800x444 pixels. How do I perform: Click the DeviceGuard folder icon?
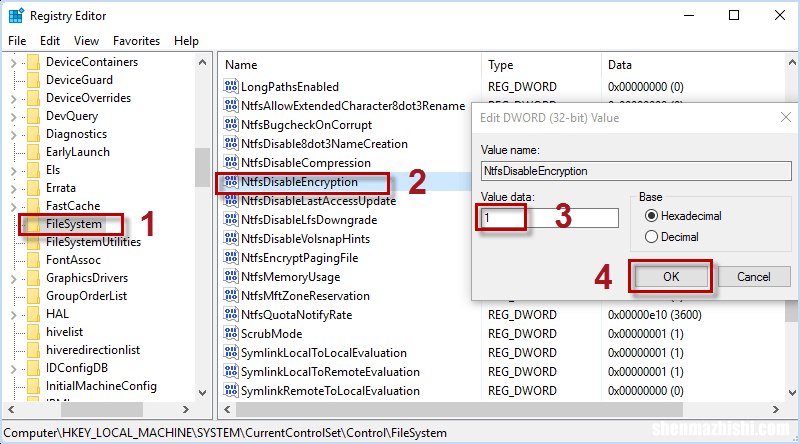click(x=33, y=80)
